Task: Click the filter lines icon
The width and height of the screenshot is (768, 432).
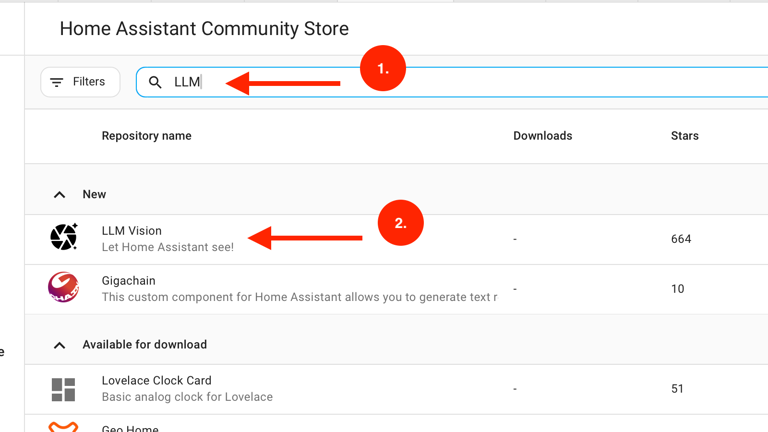Action: tap(57, 82)
